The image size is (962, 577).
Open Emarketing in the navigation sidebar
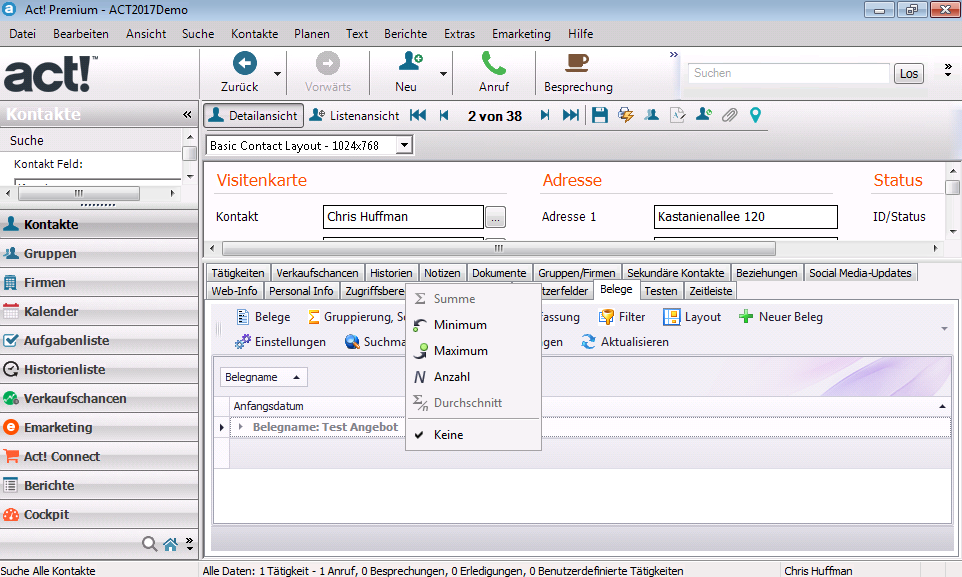[99, 427]
